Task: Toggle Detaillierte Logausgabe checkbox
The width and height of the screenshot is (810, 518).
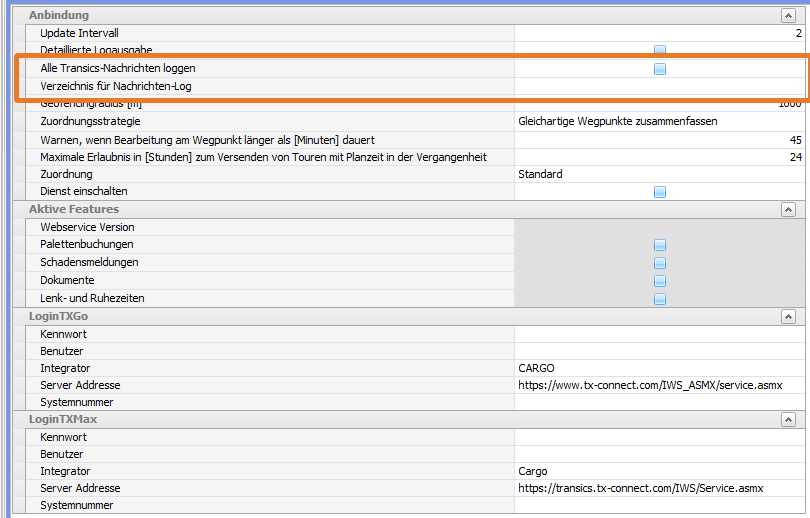Action: [x=660, y=50]
